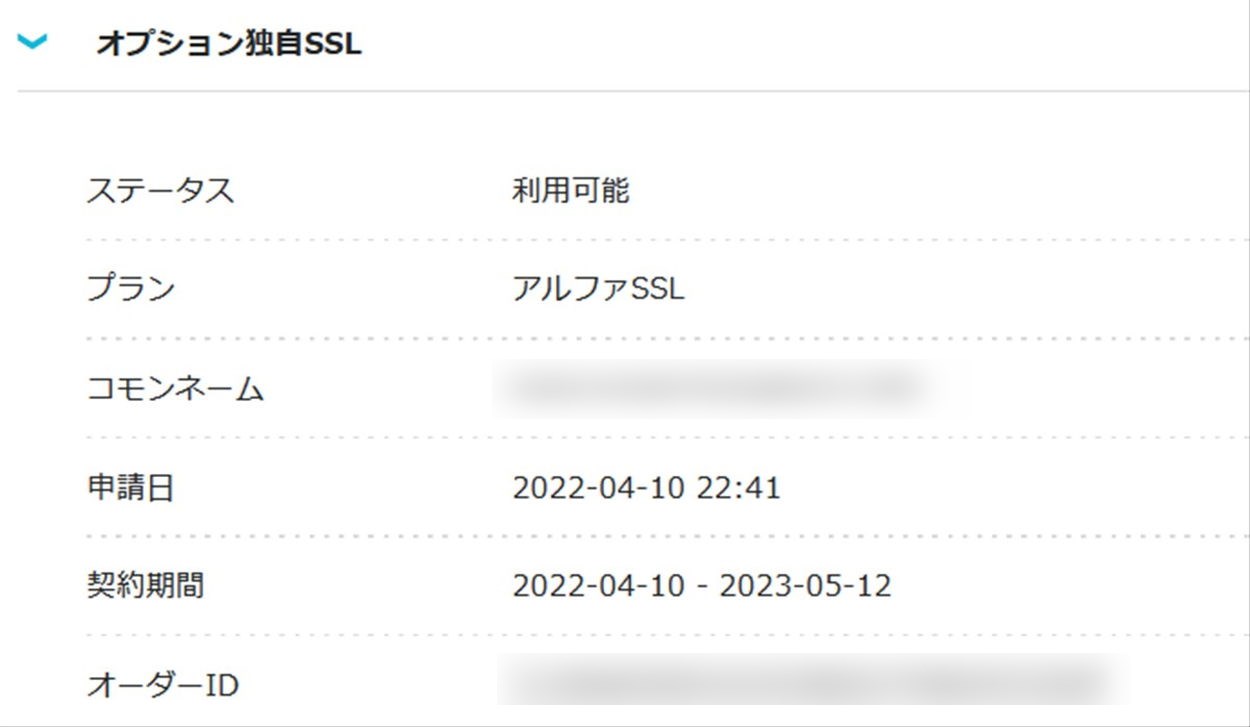Click the ステータス label
The height and width of the screenshot is (727, 1250).
[160, 190]
